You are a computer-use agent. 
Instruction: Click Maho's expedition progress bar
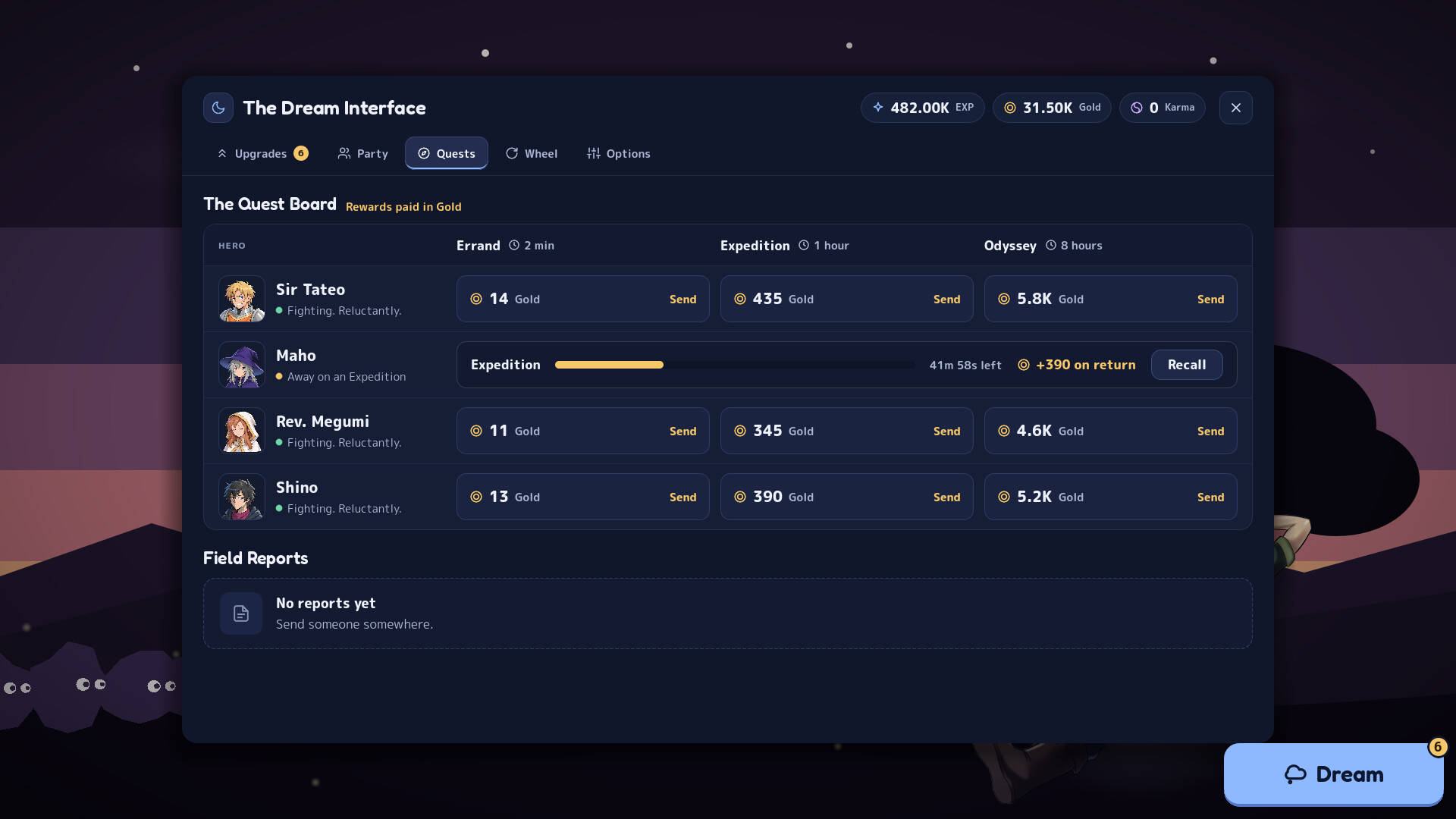tap(734, 365)
